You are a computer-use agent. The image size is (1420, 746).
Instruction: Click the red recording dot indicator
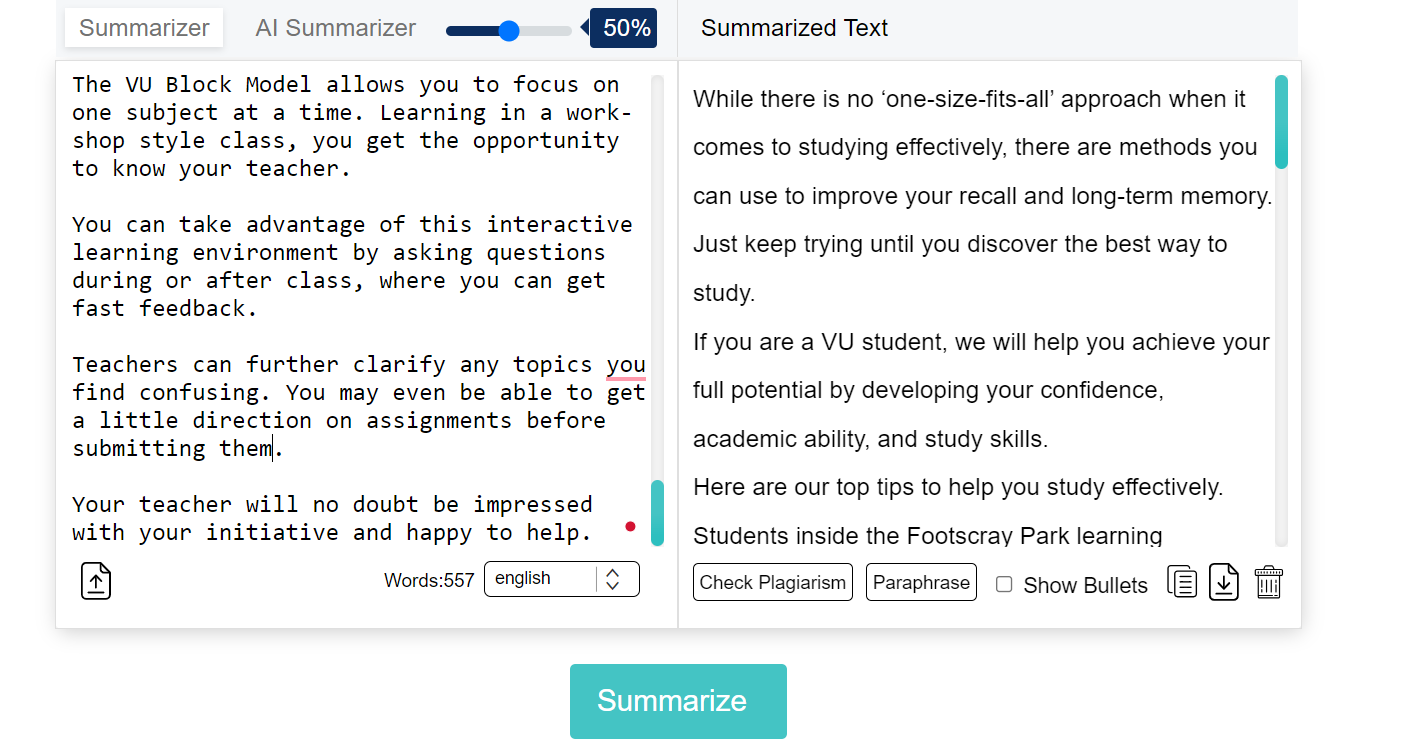pyautogui.click(x=630, y=526)
